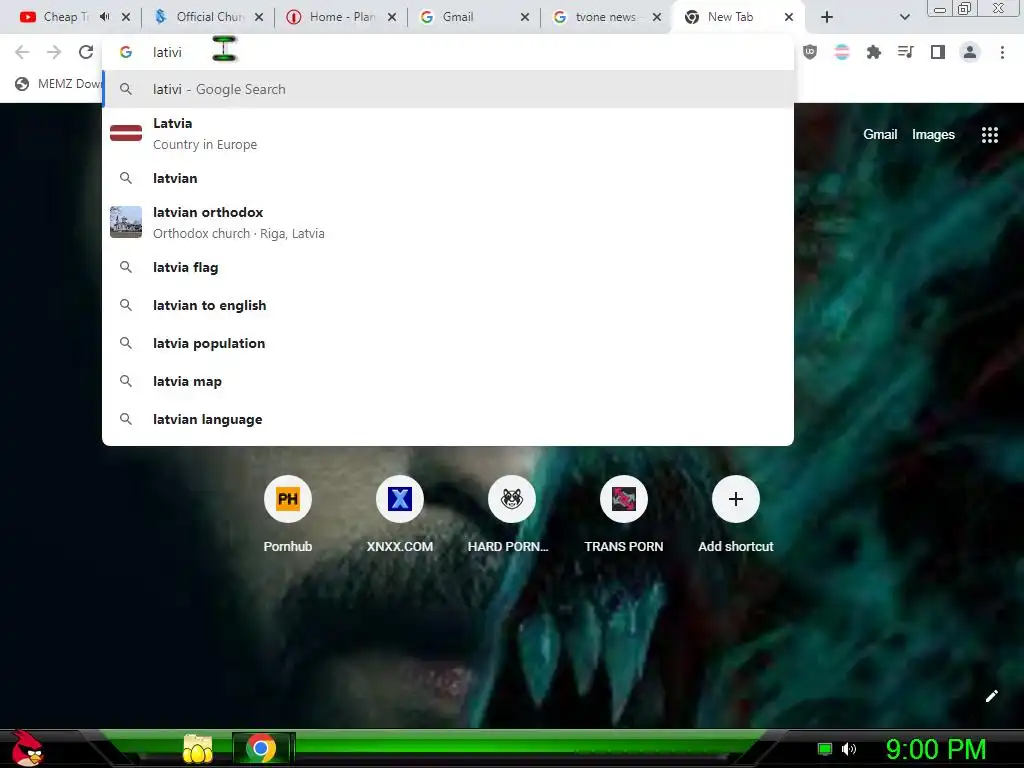Screen dimensions: 1024x768
Task: Open a new tab with plus button
Action: pyautogui.click(x=827, y=17)
